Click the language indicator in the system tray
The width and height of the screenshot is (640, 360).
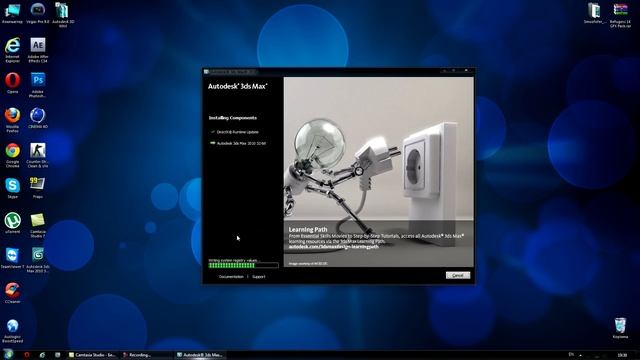[571, 355]
